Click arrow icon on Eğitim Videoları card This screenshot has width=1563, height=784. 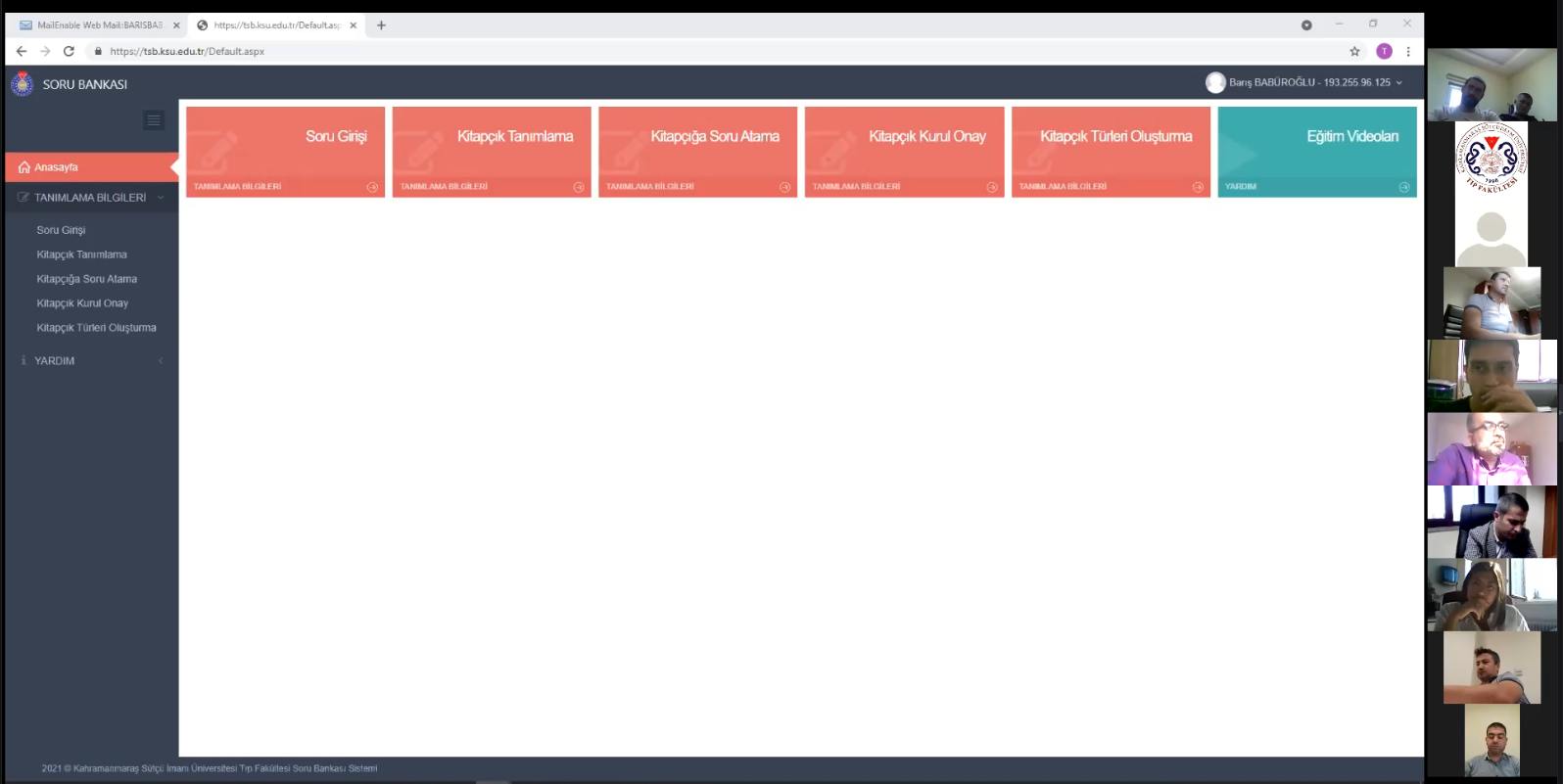click(1404, 187)
